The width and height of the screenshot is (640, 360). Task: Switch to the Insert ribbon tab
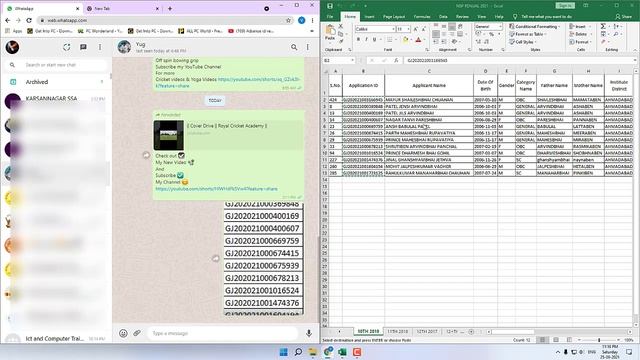(x=369, y=17)
